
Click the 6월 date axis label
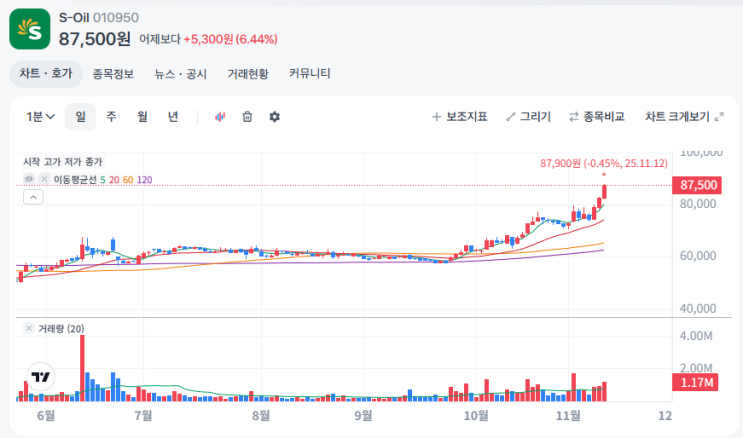pyautogui.click(x=46, y=416)
